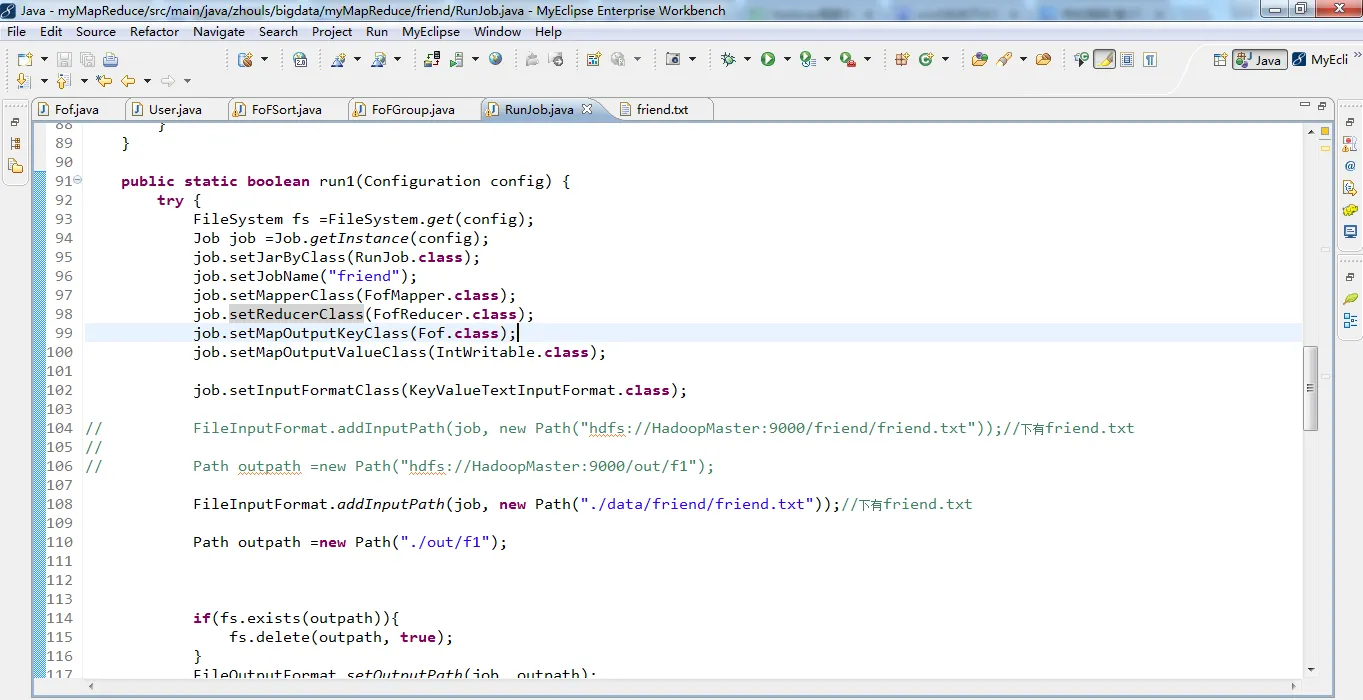Start the Debug bug icon
The width and height of the screenshot is (1363, 700).
[728, 59]
